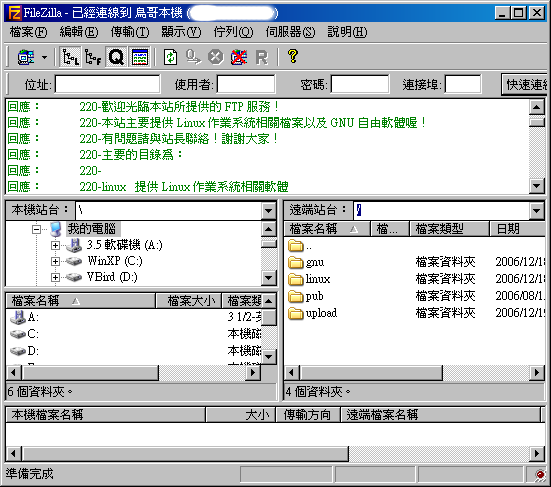The width and height of the screenshot is (551, 487).
Task: Expand the 3.5 軟碟機 (A:) node
Action: (x=55, y=245)
